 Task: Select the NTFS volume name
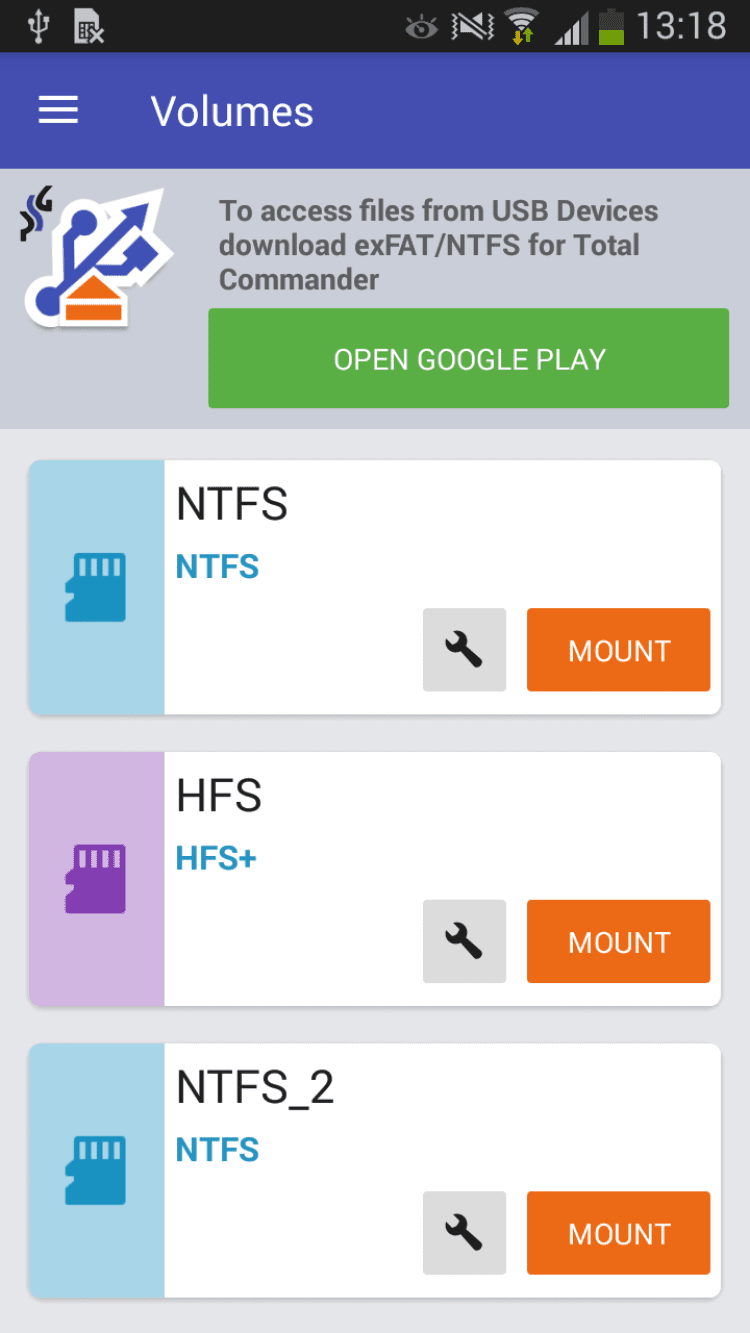[x=232, y=505]
